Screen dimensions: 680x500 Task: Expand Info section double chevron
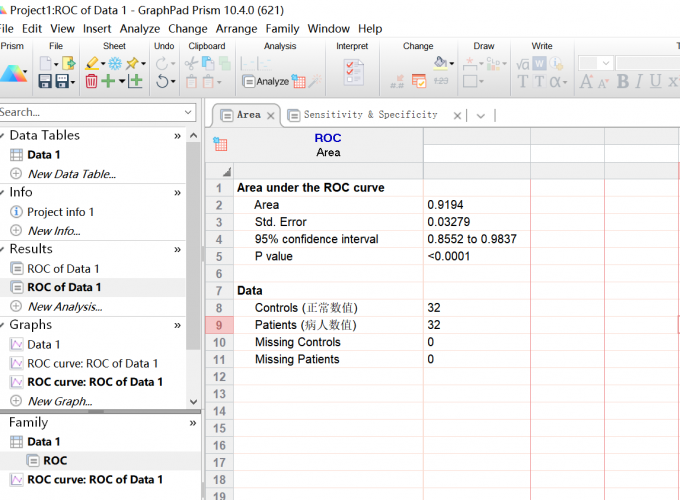(x=177, y=193)
